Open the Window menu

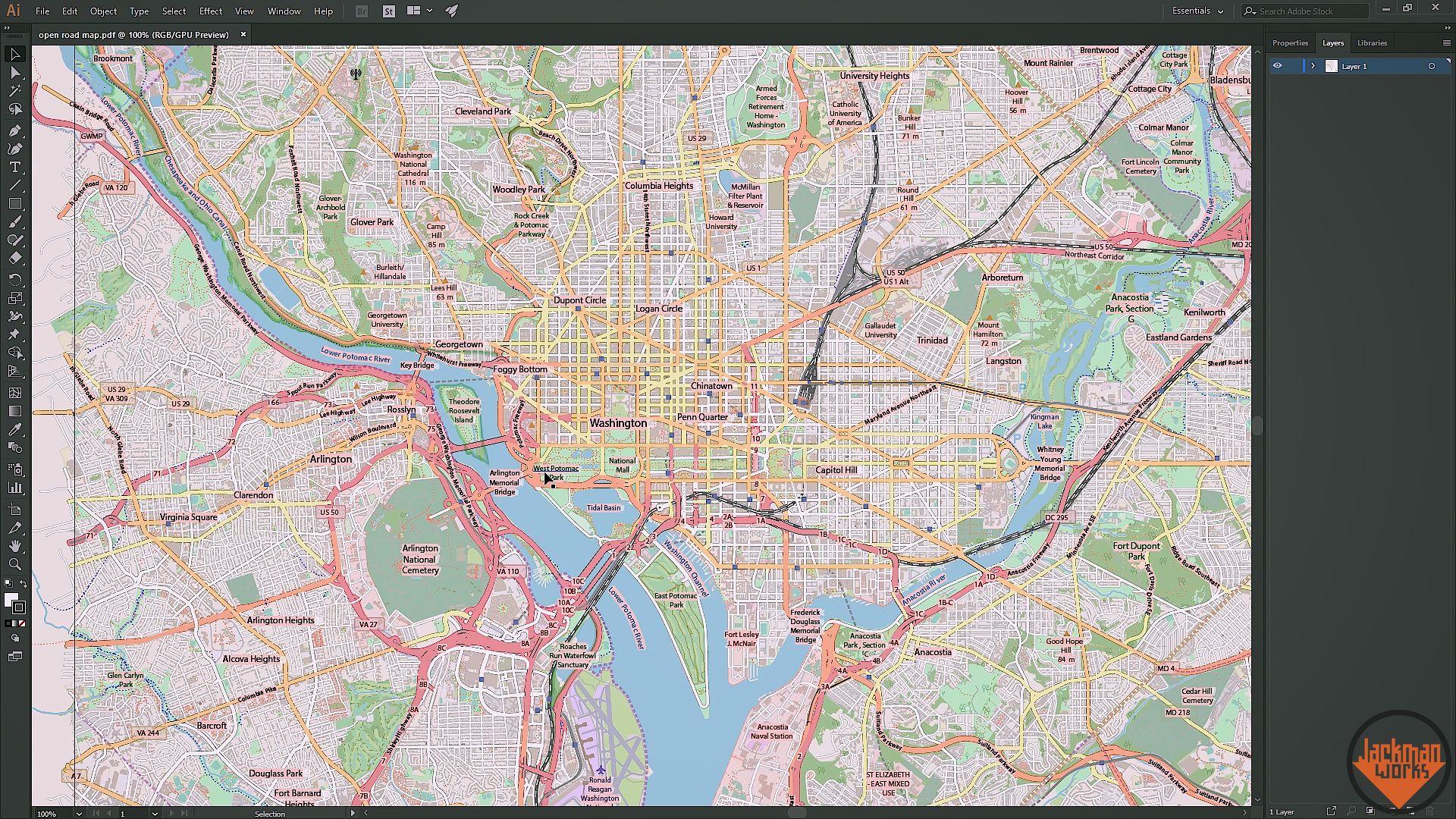pyautogui.click(x=284, y=11)
